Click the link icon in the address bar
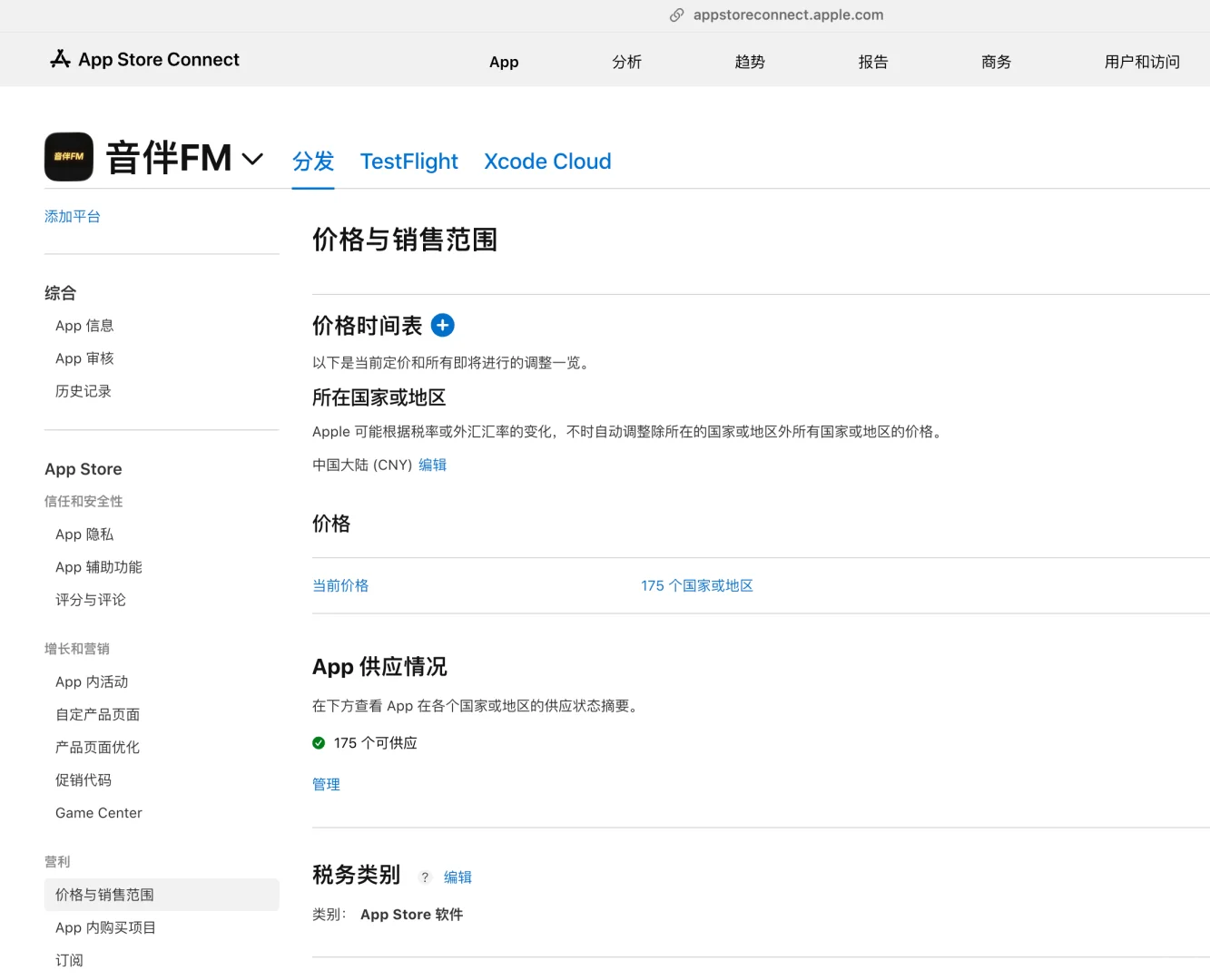1210x980 pixels. 675,15
